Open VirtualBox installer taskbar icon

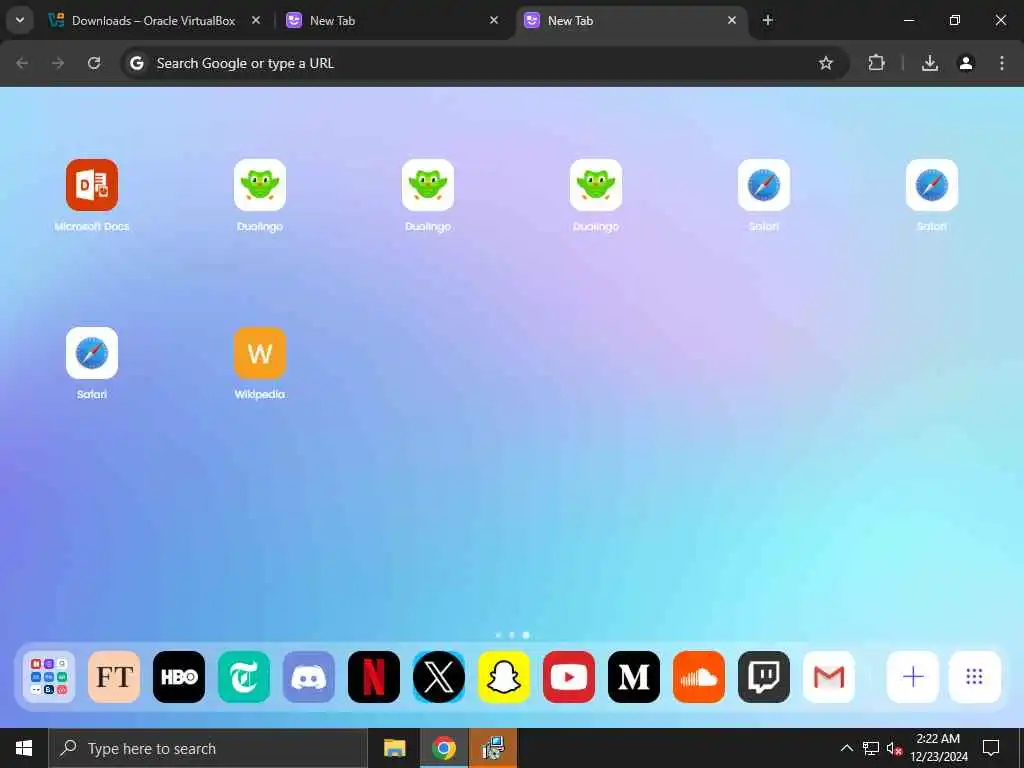point(493,748)
